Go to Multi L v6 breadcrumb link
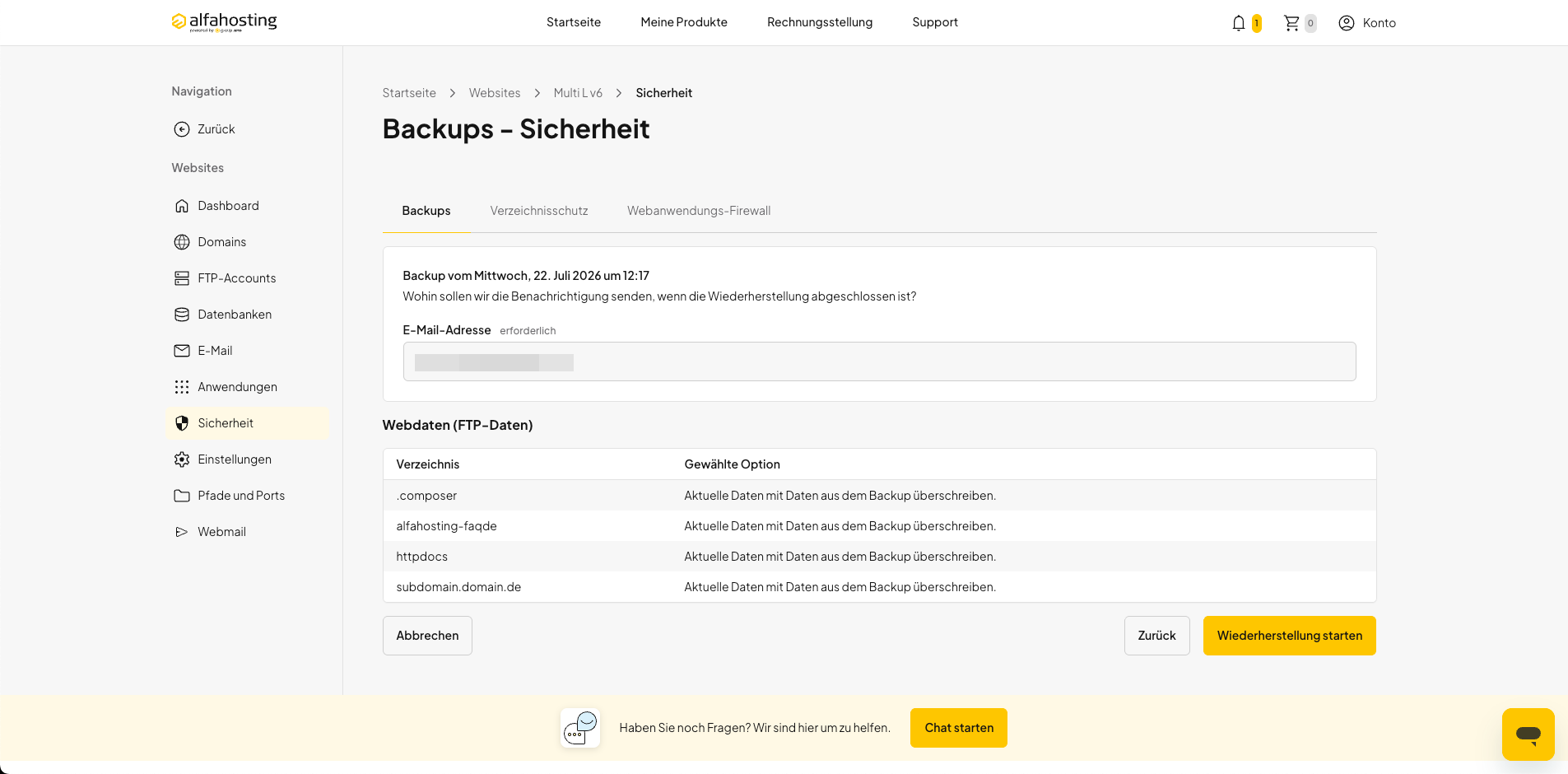Viewport: 1568px width, 774px height. [x=578, y=93]
